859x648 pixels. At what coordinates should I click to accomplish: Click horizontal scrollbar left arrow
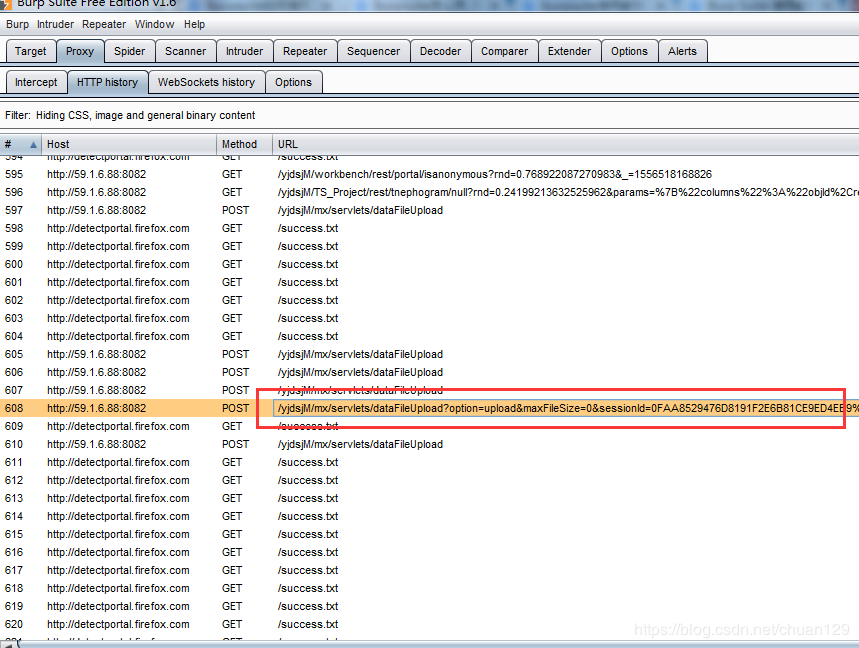8,645
